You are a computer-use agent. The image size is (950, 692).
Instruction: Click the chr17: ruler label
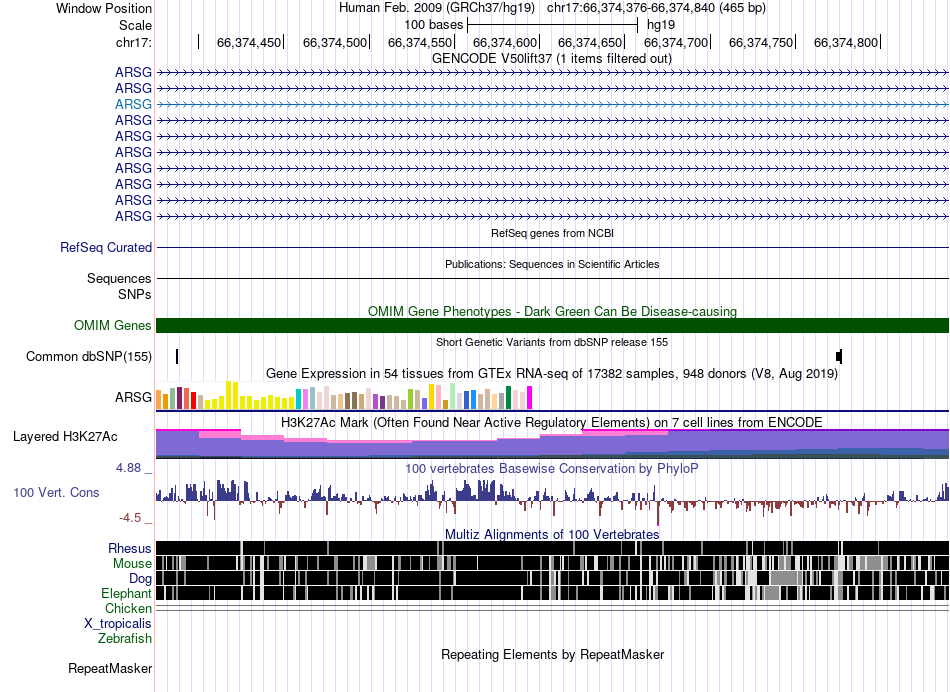[x=133, y=42]
